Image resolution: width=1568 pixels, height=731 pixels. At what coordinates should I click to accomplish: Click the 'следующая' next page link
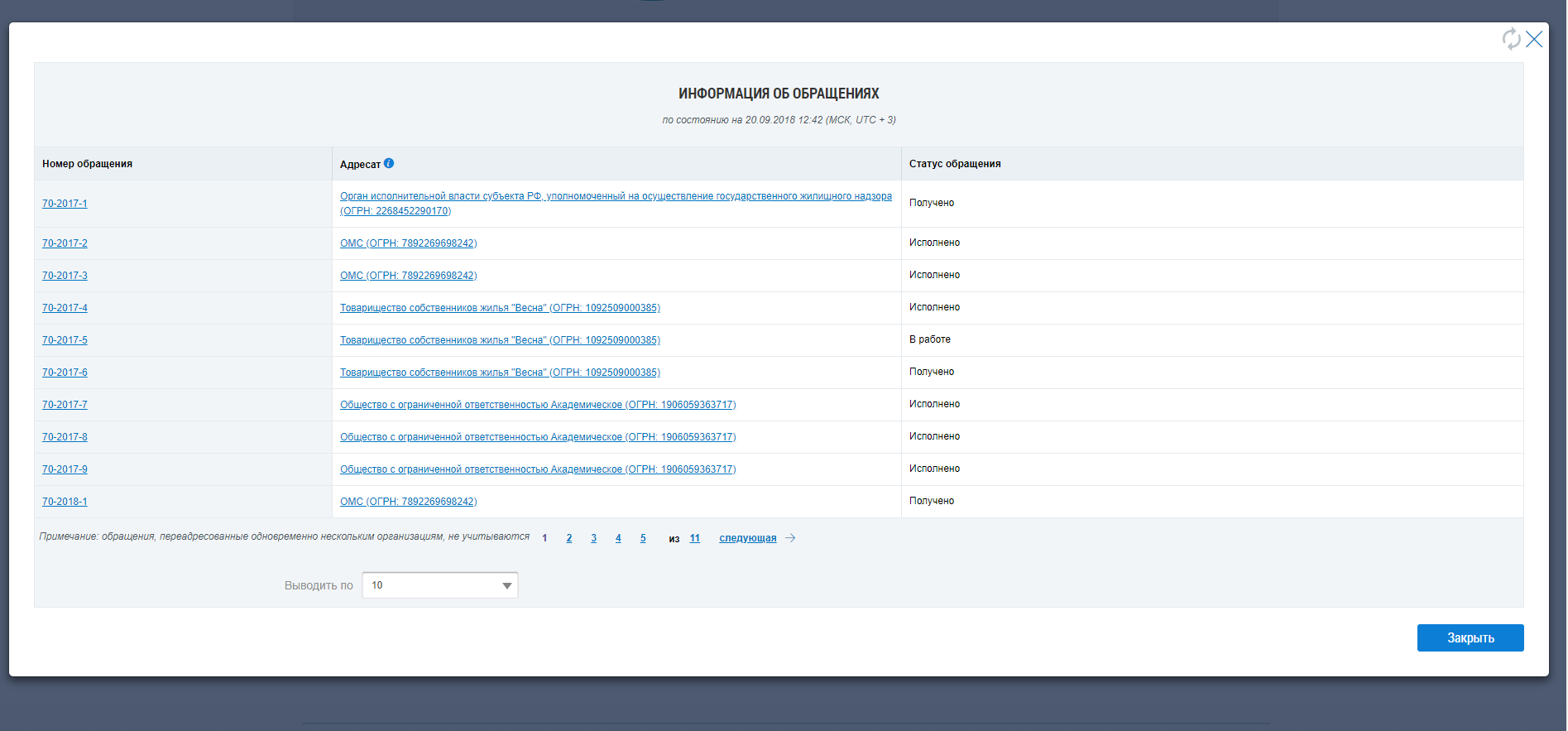tap(747, 538)
